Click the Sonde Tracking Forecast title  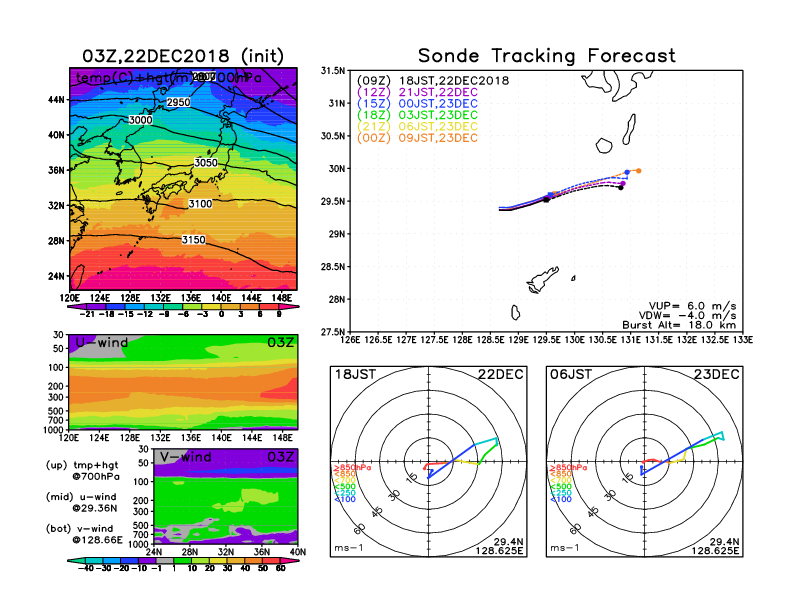(x=546, y=56)
